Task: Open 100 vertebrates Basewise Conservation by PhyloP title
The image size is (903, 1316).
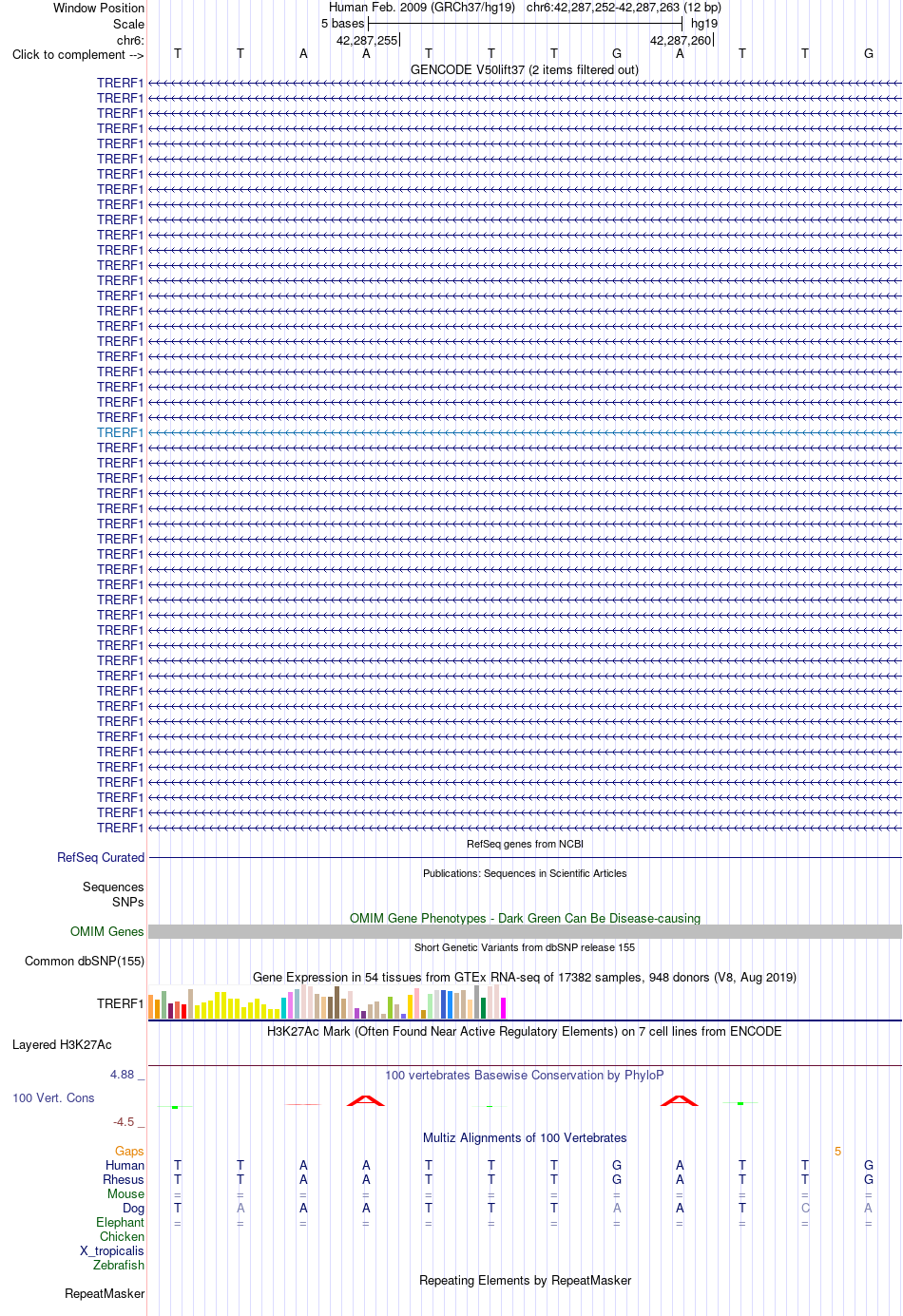Action: [x=525, y=1076]
